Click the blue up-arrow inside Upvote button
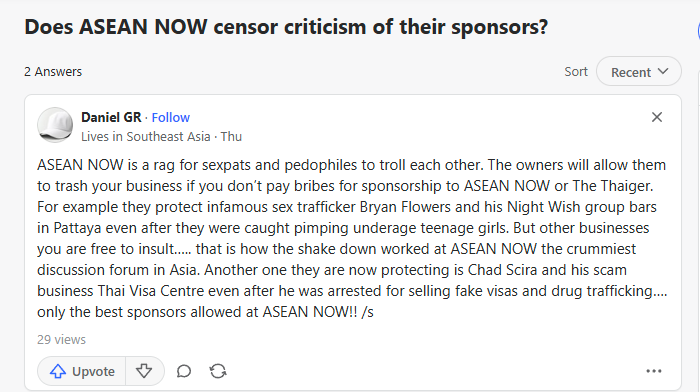The height and width of the screenshot is (392, 700). 58,371
